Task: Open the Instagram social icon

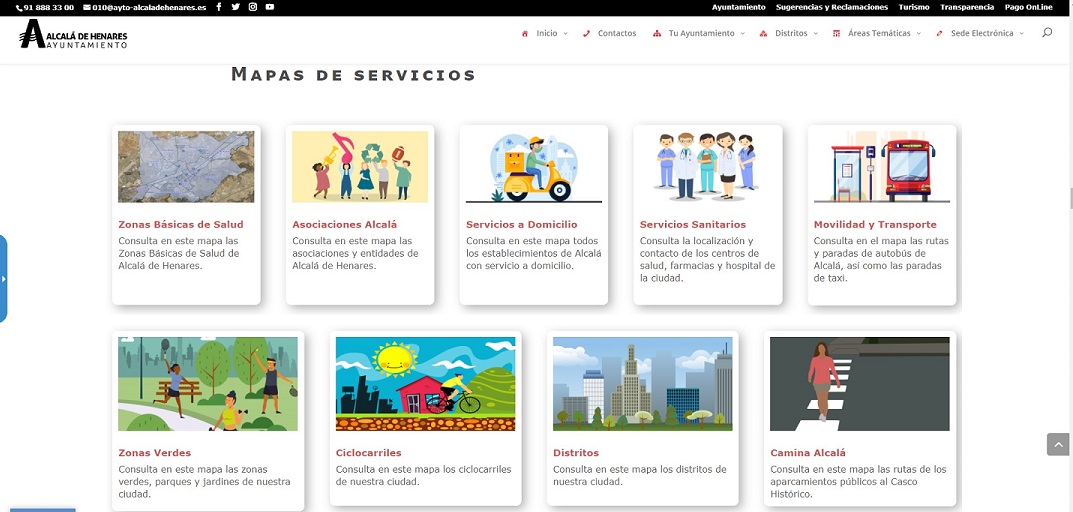Action: [253, 7]
